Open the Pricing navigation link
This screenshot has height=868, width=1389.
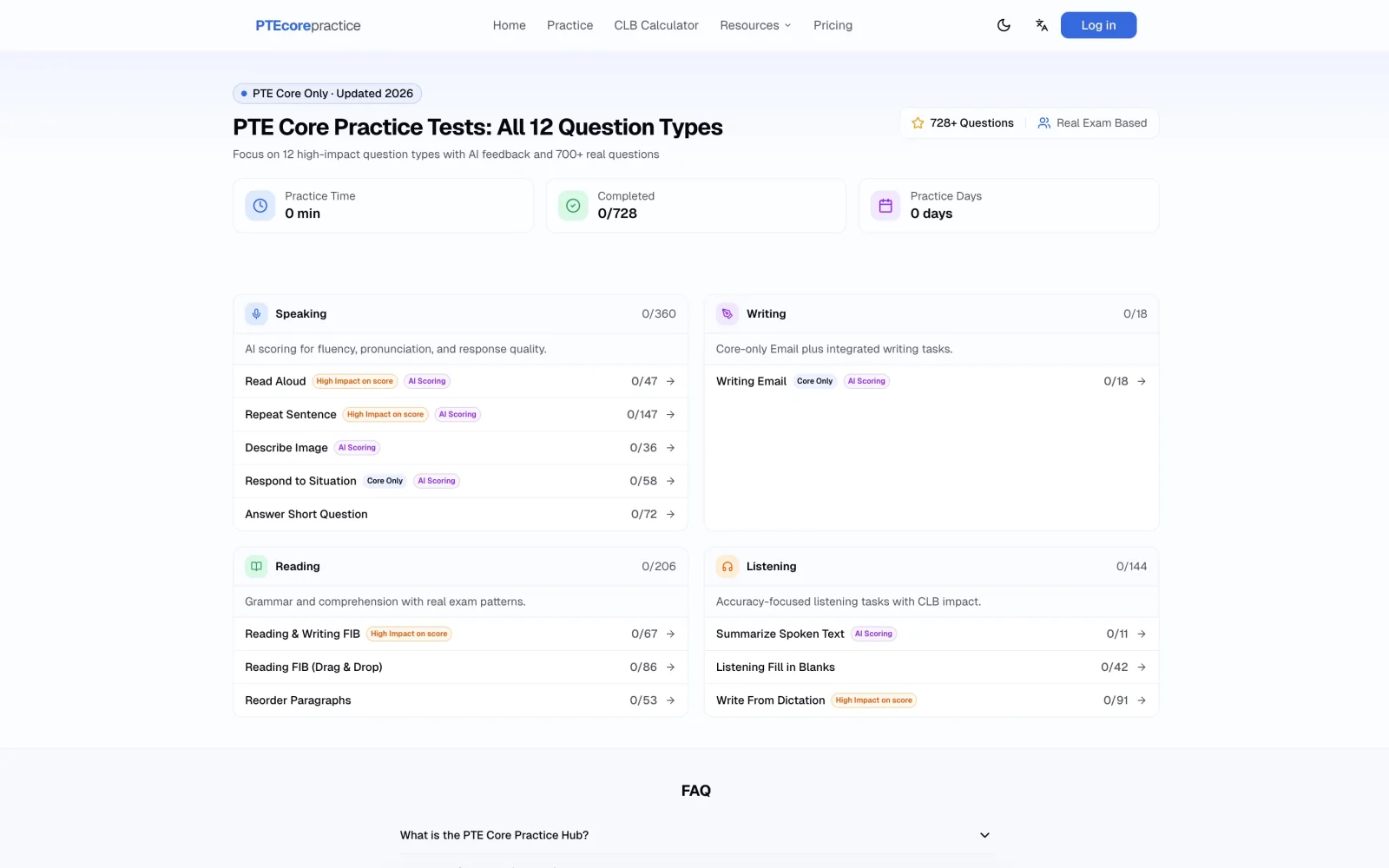click(833, 25)
